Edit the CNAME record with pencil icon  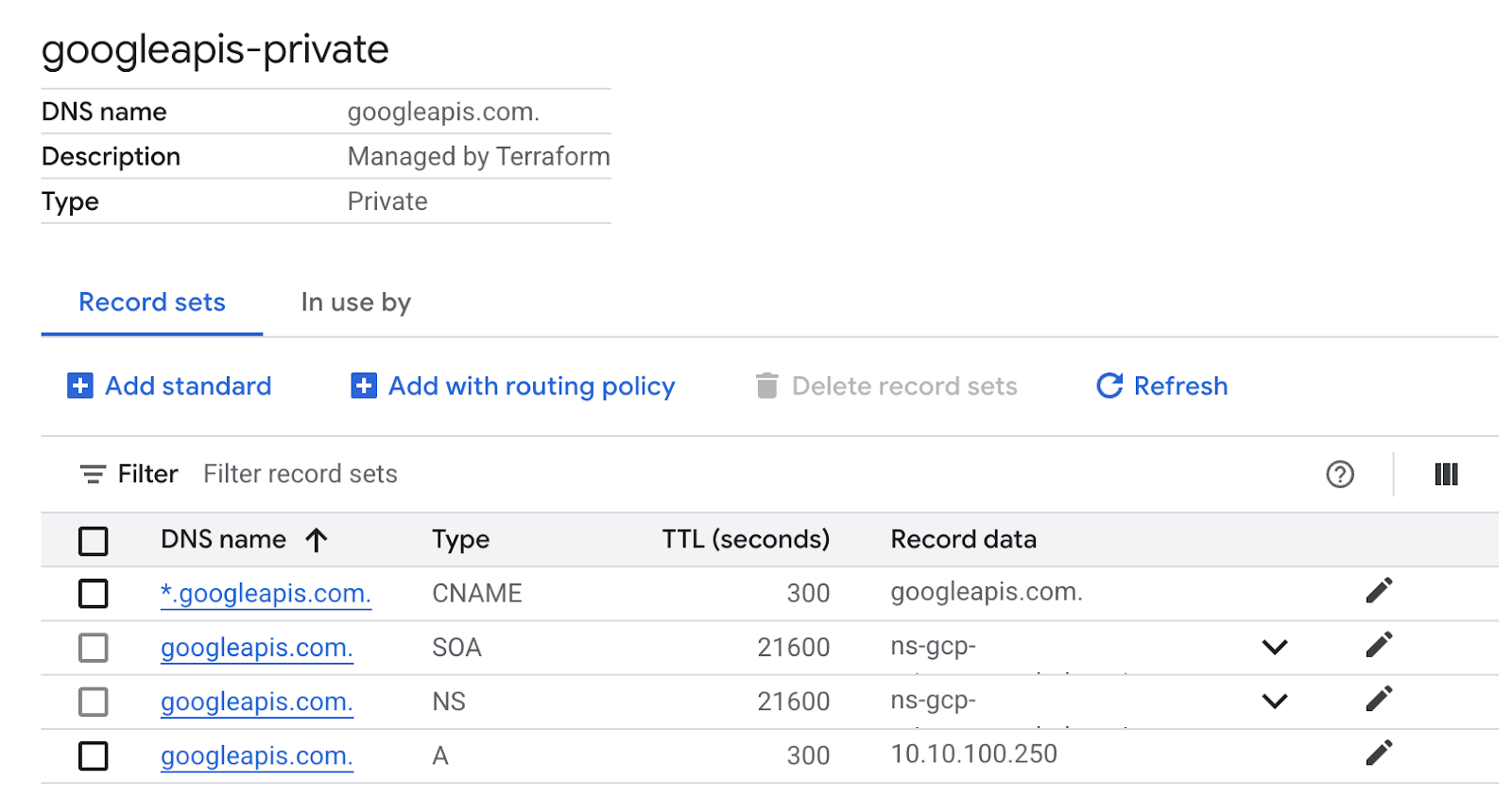click(1379, 591)
